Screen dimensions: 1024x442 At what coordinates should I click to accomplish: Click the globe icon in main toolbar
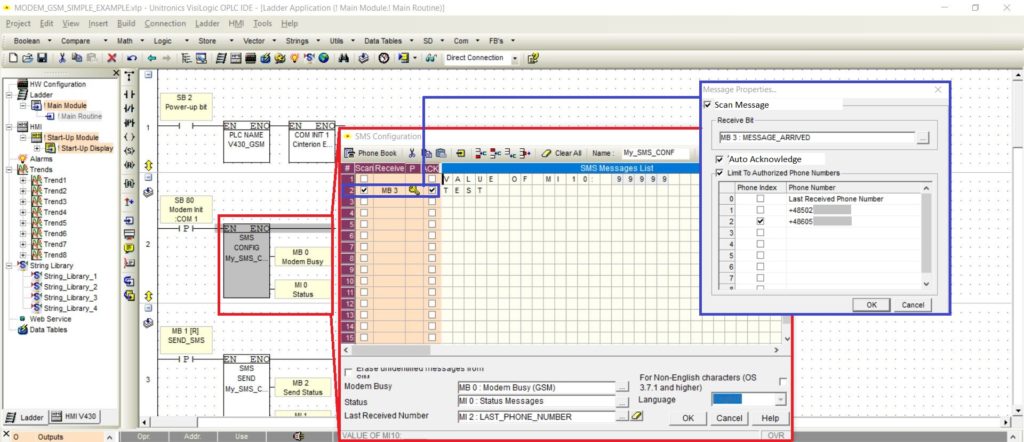[x=323, y=58]
